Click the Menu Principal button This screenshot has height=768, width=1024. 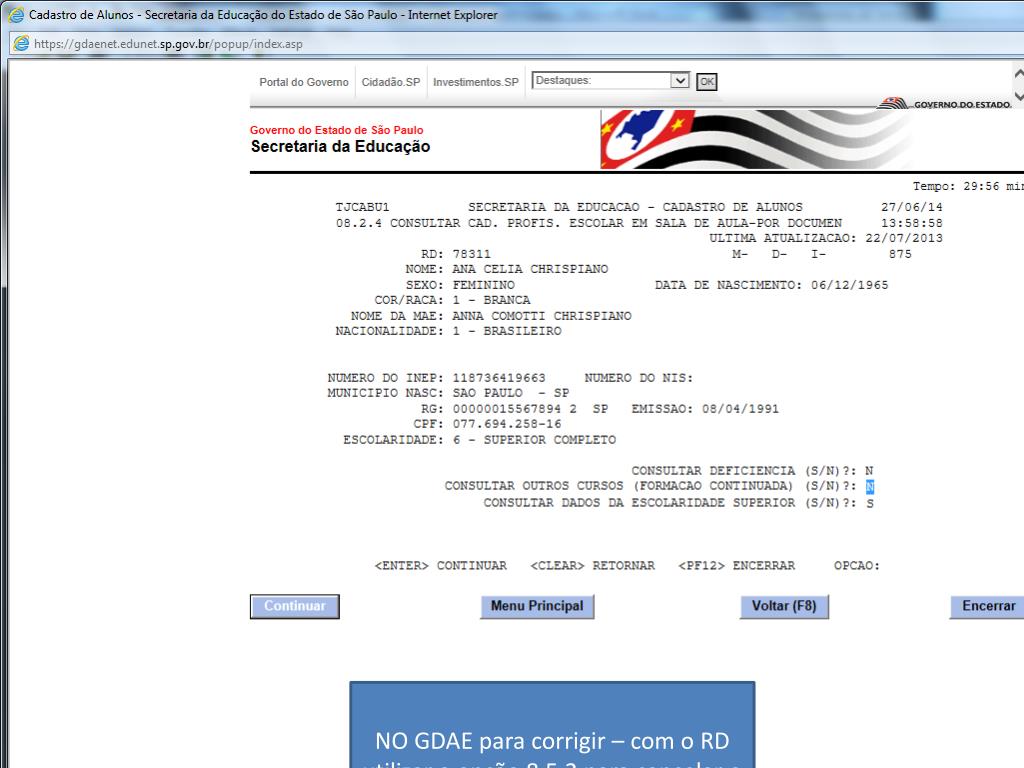tap(537, 606)
